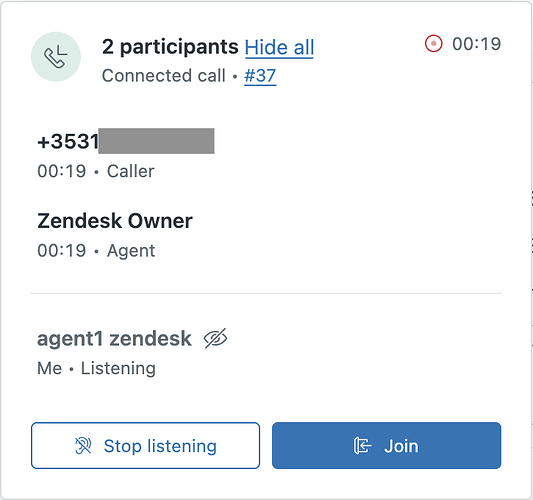Viewport: 533px width, 500px height.
Task: Click the crossed-out eye hidden icon
Action: click(216, 338)
